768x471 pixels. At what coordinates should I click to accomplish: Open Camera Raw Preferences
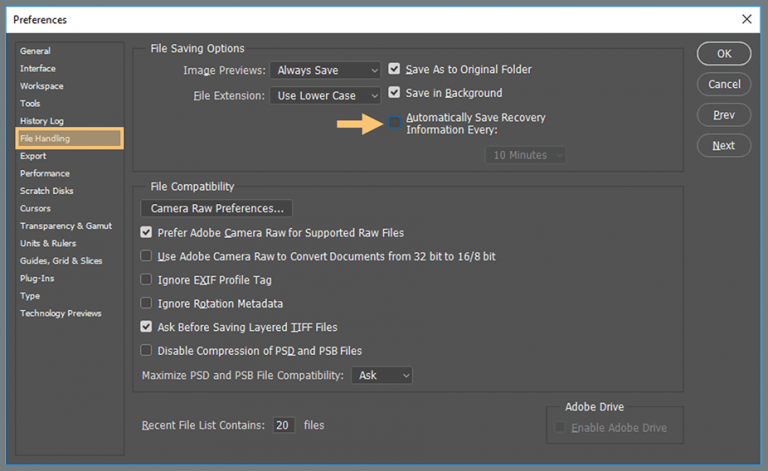click(217, 209)
